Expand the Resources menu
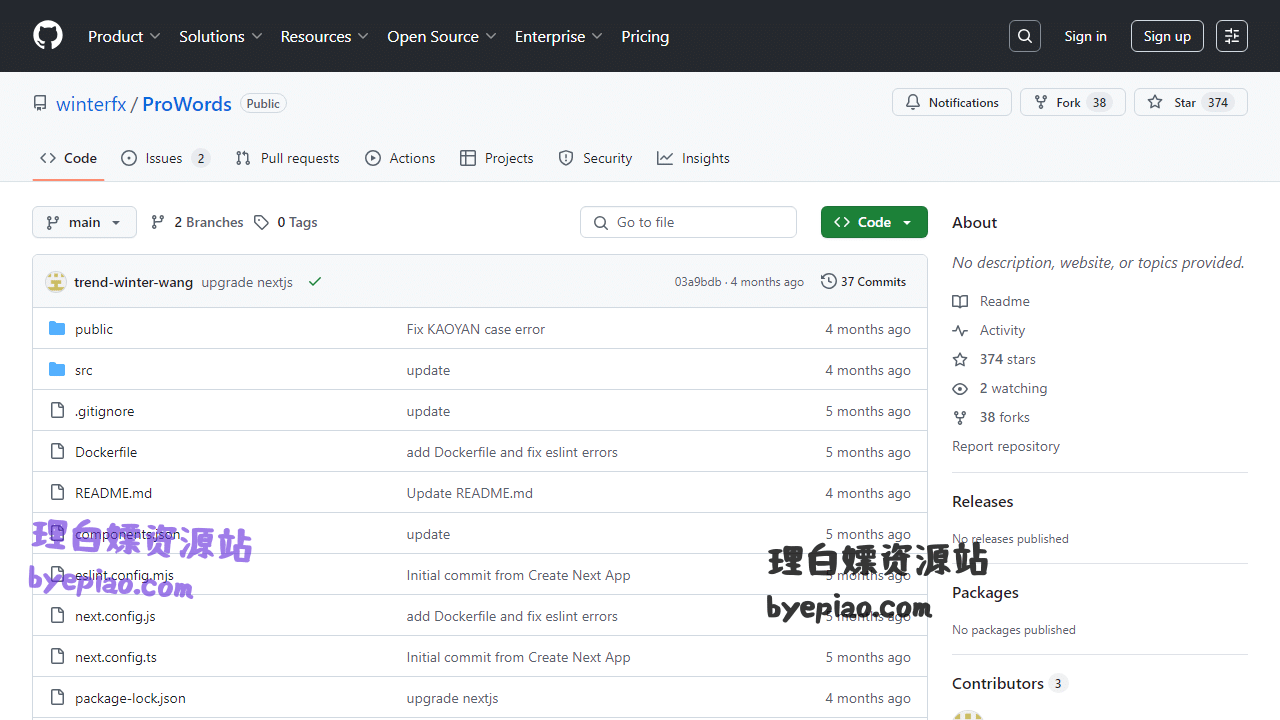1280x720 pixels. tap(325, 36)
